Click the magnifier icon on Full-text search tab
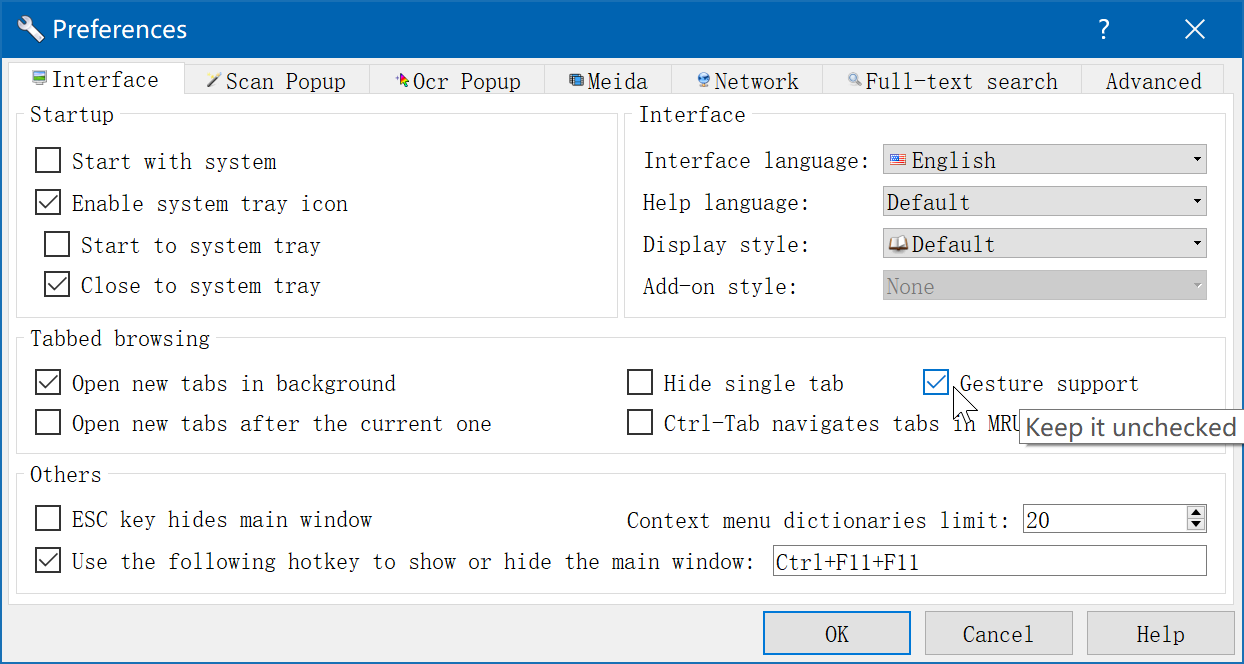Viewport: 1244px width, 664px height. click(855, 80)
